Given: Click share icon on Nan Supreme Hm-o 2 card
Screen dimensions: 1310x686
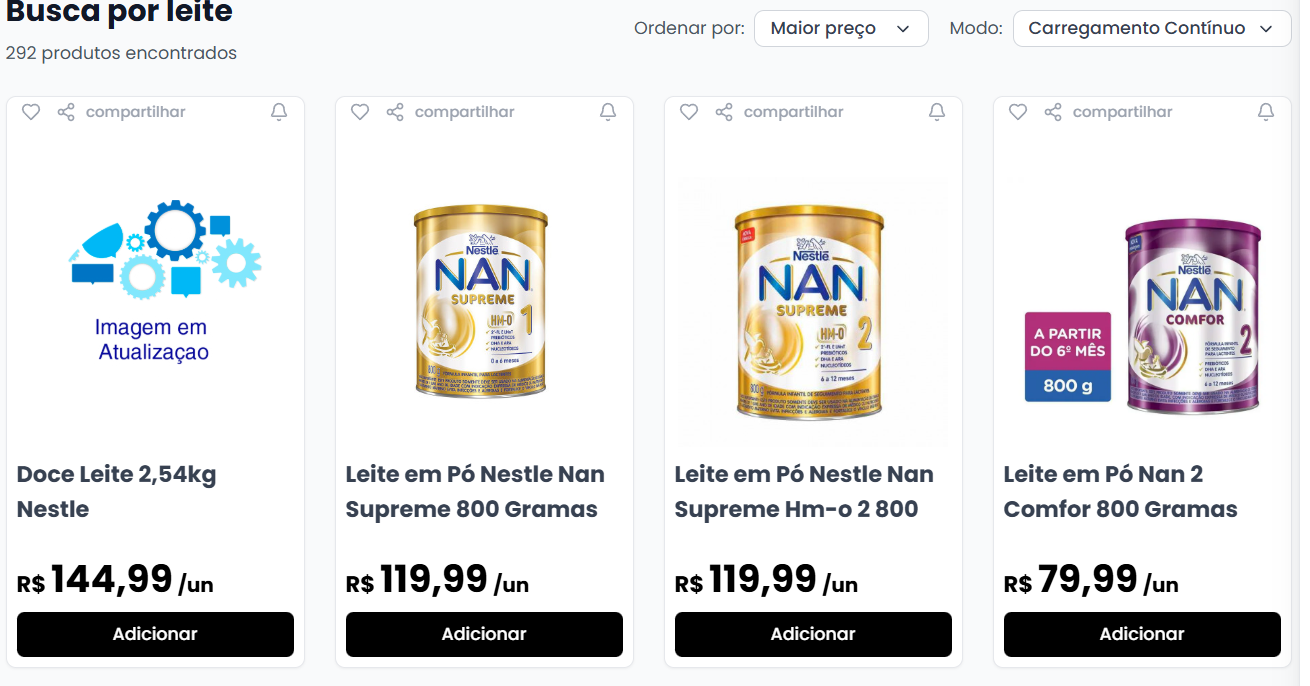Looking at the screenshot, I should tap(724, 112).
